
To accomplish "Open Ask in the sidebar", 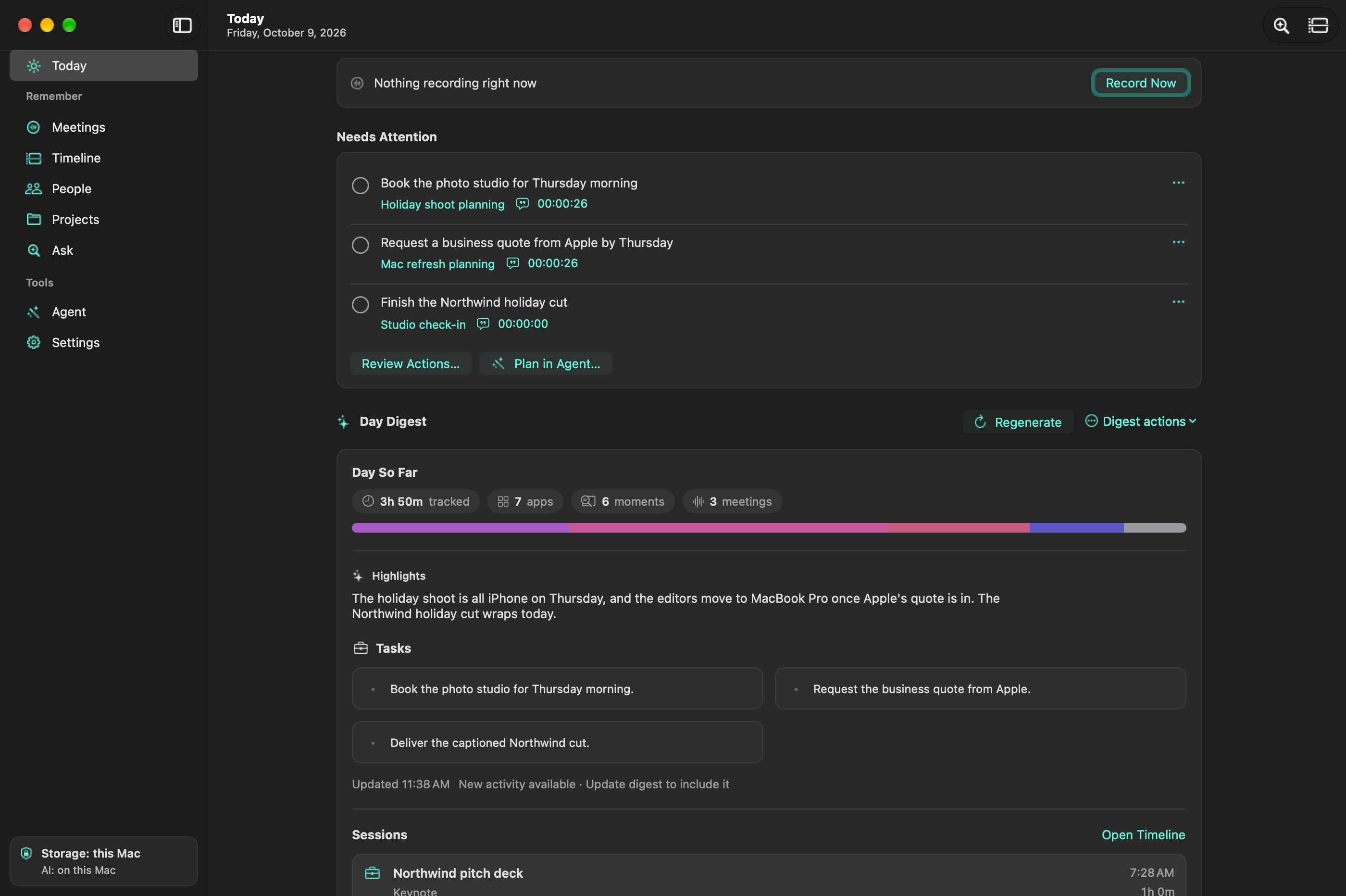I will point(104,250).
